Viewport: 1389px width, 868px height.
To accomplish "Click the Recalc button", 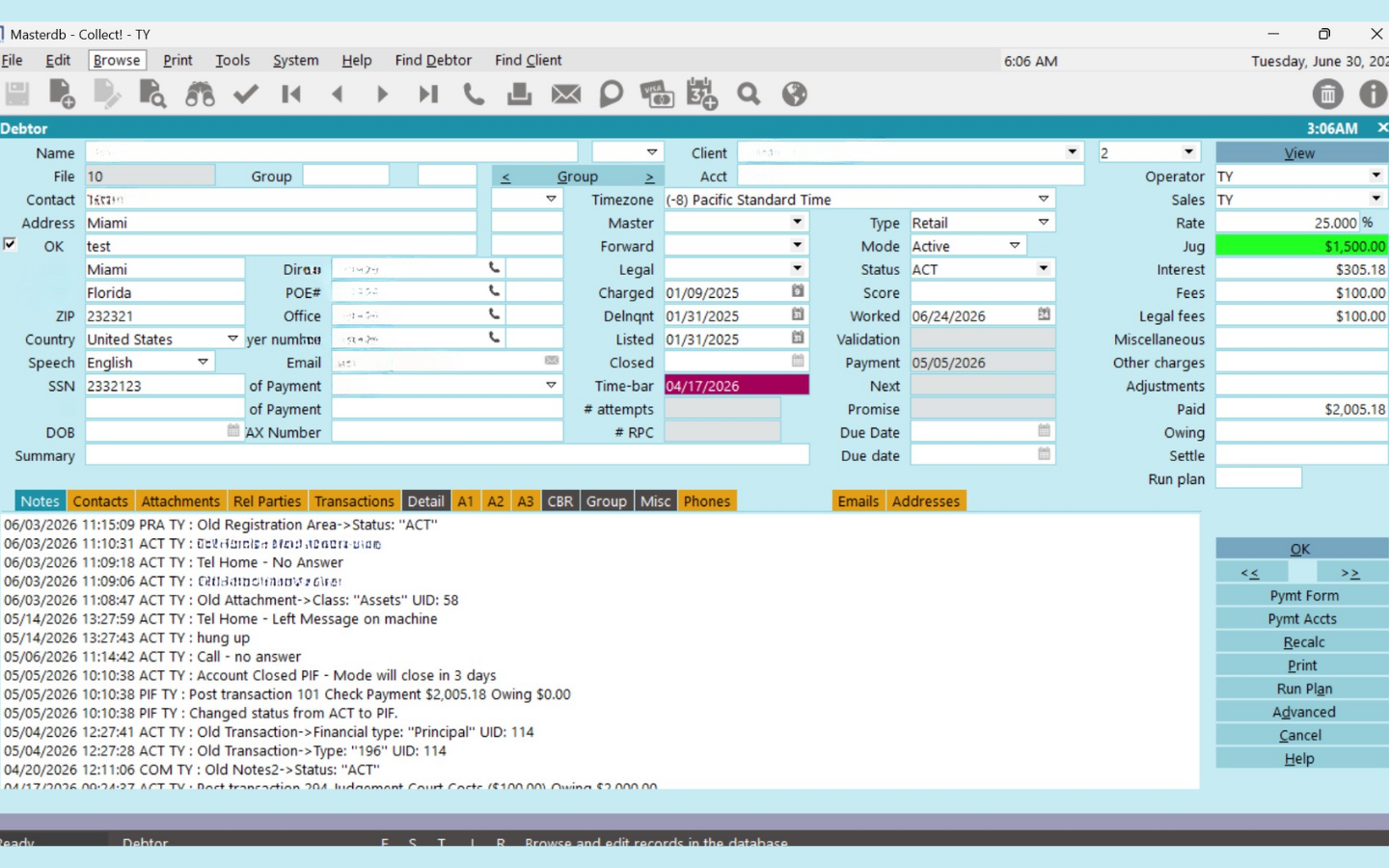I will point(1303,641).
